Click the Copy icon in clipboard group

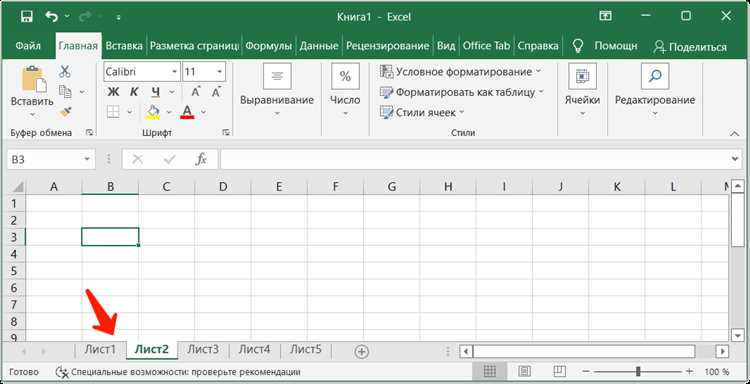point(65,91)
